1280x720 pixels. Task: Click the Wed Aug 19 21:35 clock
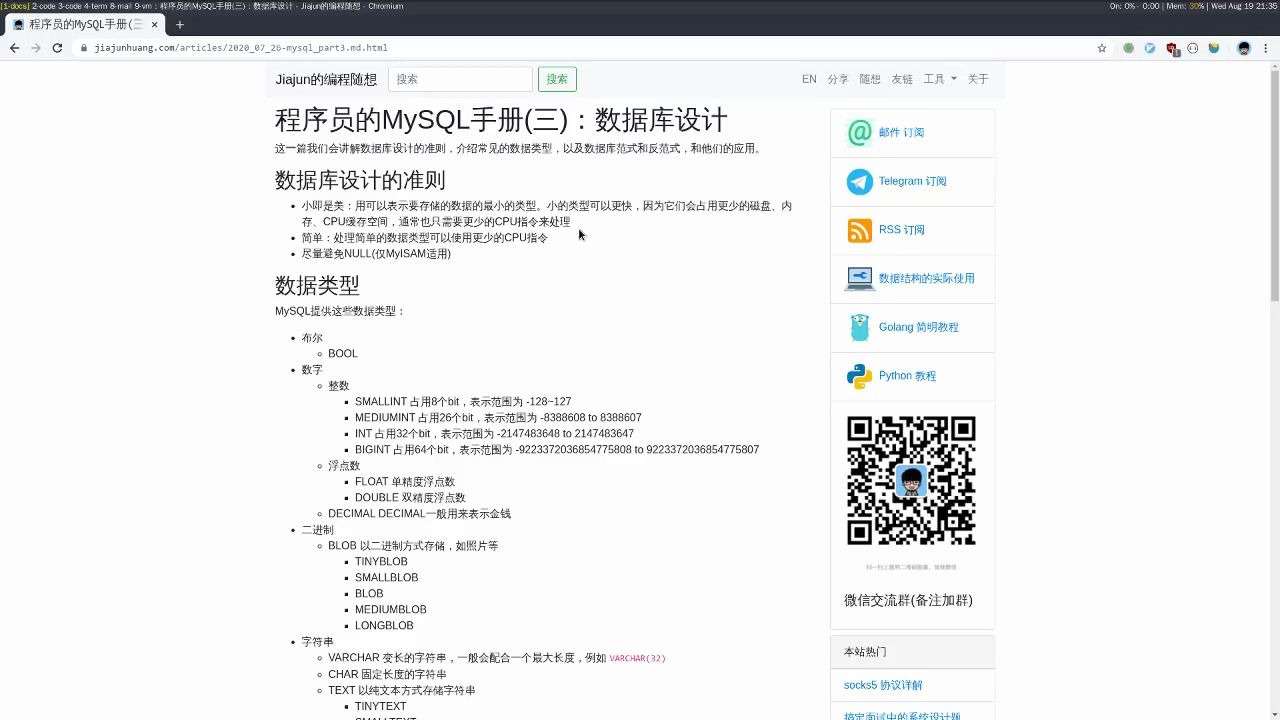(1244, 6)
